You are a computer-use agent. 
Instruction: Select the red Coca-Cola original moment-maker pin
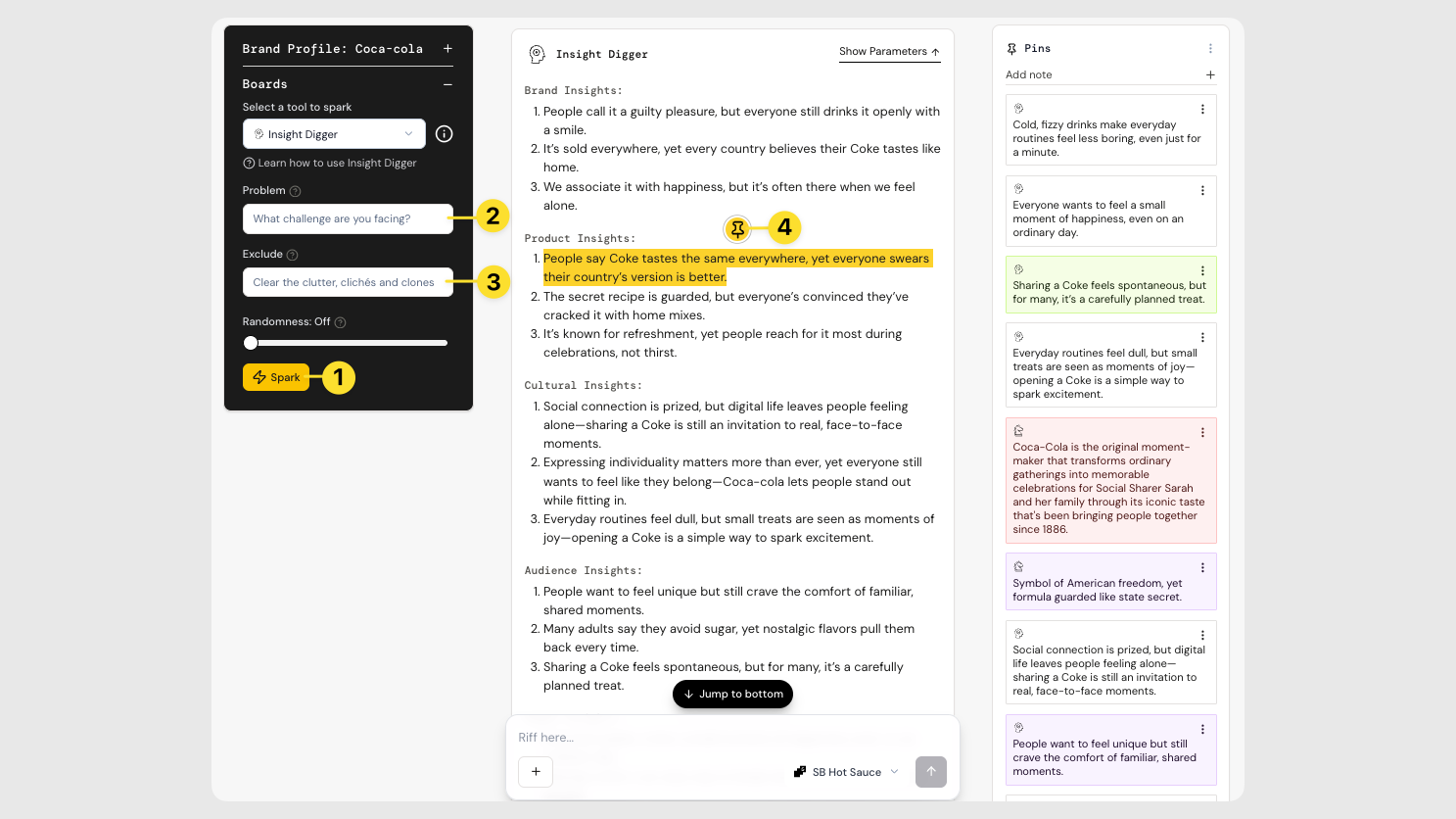(1110, 480)
